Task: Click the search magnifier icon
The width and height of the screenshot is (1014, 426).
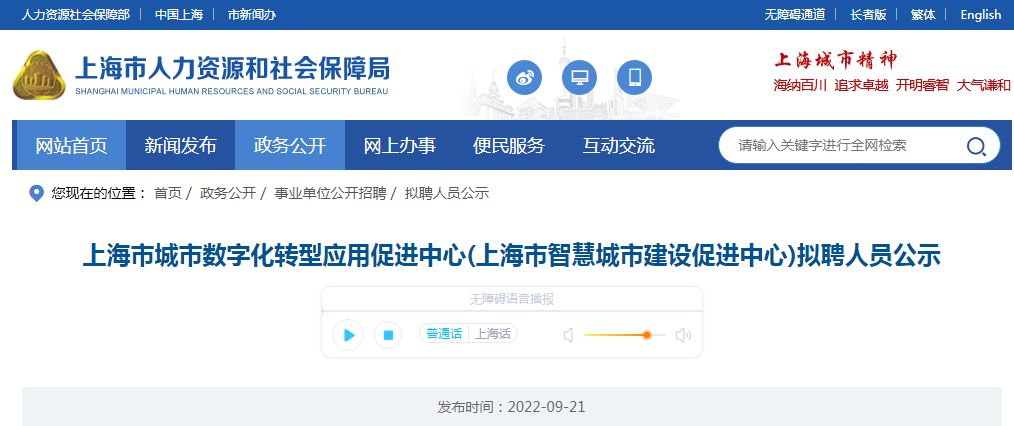Action: click(976, 147)
